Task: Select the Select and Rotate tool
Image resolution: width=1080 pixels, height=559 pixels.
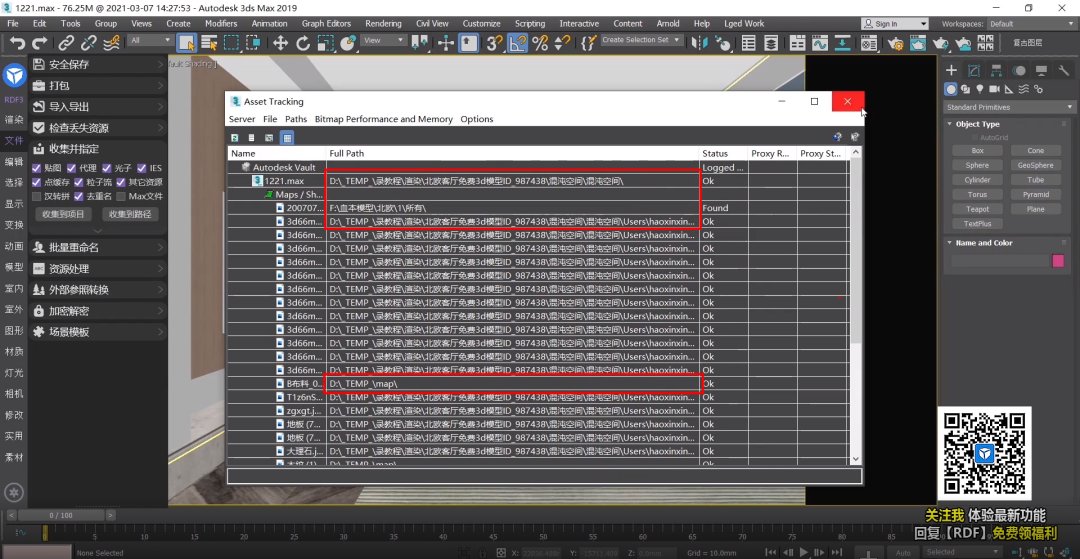Action: pos(303,43)
